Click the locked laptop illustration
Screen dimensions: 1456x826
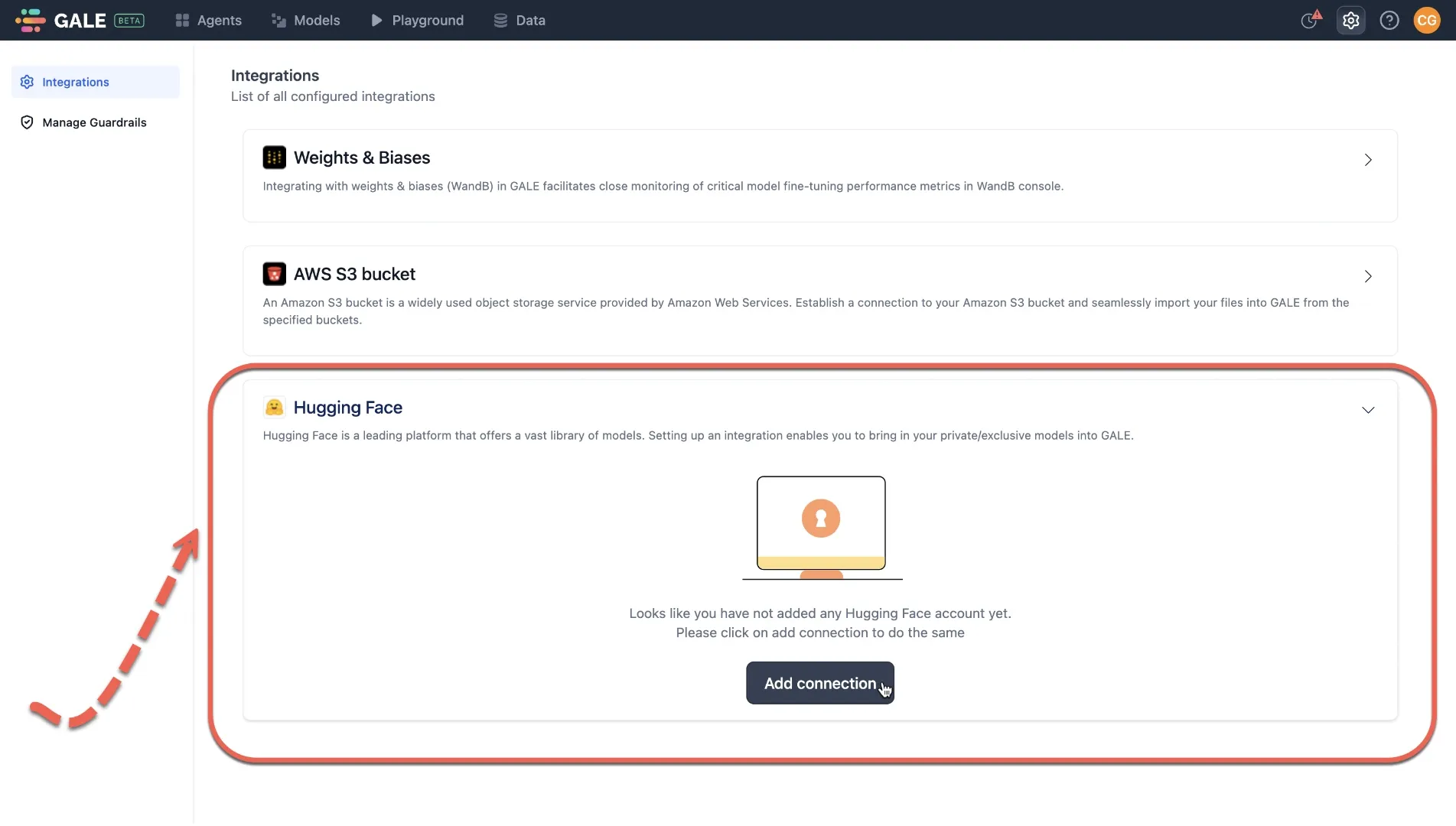point(821,528)
